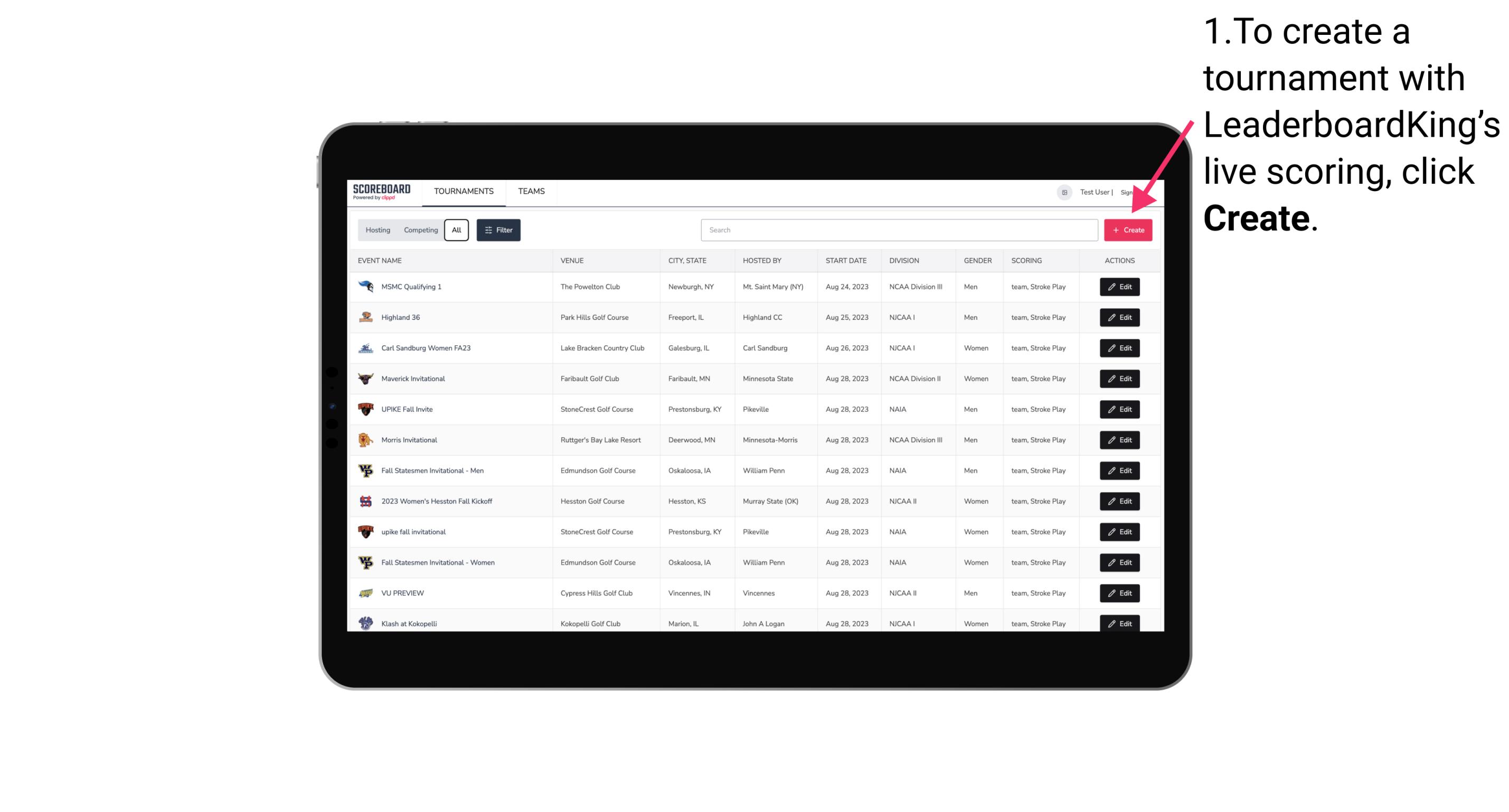Click the Edit icon for VU PREVIEW
This screenshot has height=812, width=1509.
(x=1119, y=593)
